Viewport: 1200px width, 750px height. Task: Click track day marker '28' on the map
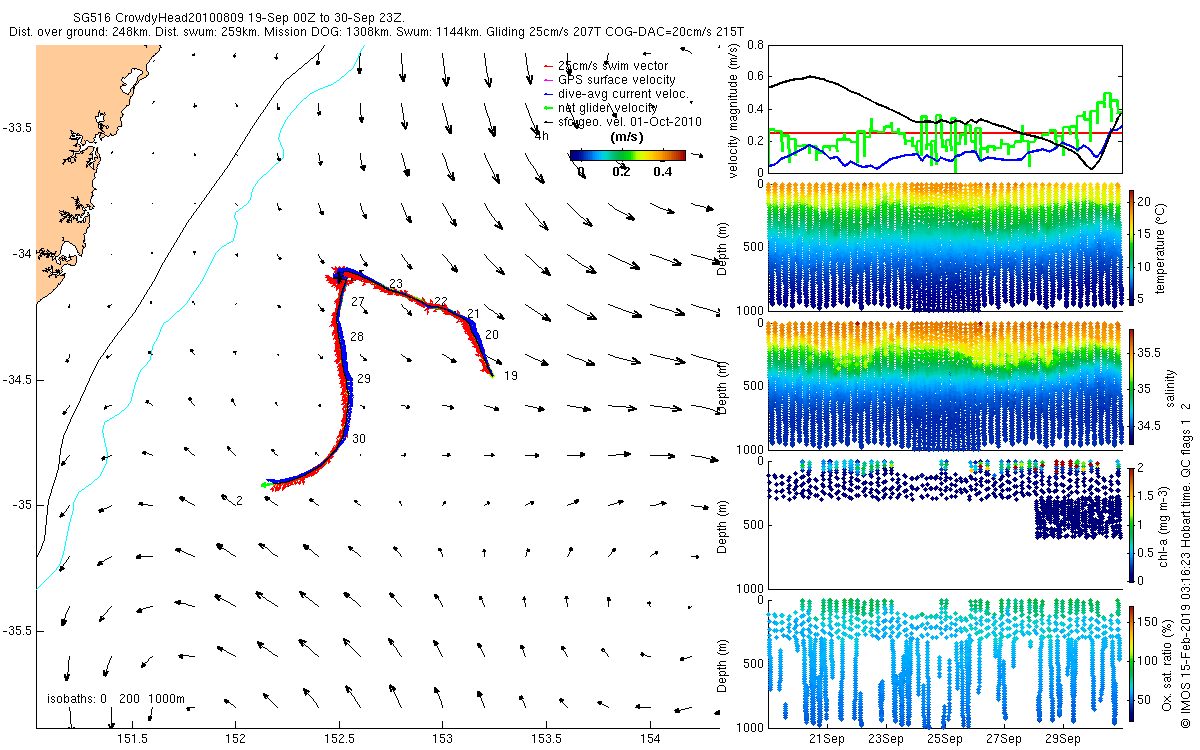(x=357, y=336)
